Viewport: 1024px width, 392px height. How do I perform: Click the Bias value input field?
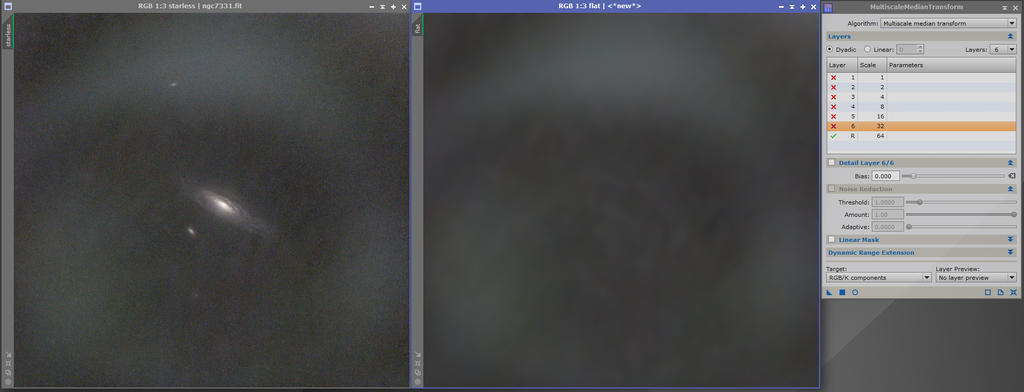pyautogui.click(x=886, y=176)
